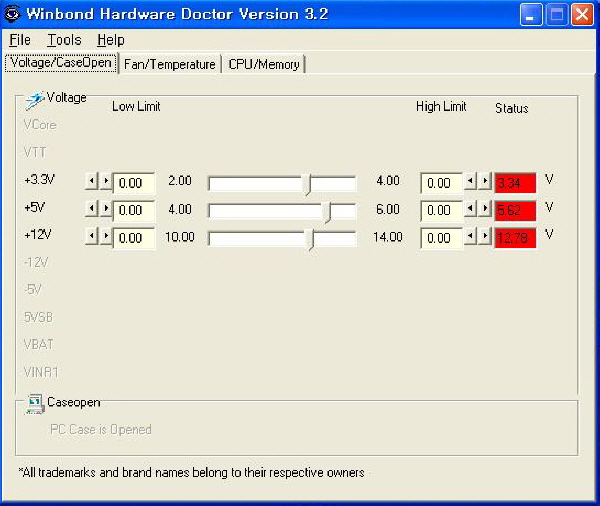Click the red 12.78 status box
Viewport: 600px width, 506px height.
coord(515,238)
